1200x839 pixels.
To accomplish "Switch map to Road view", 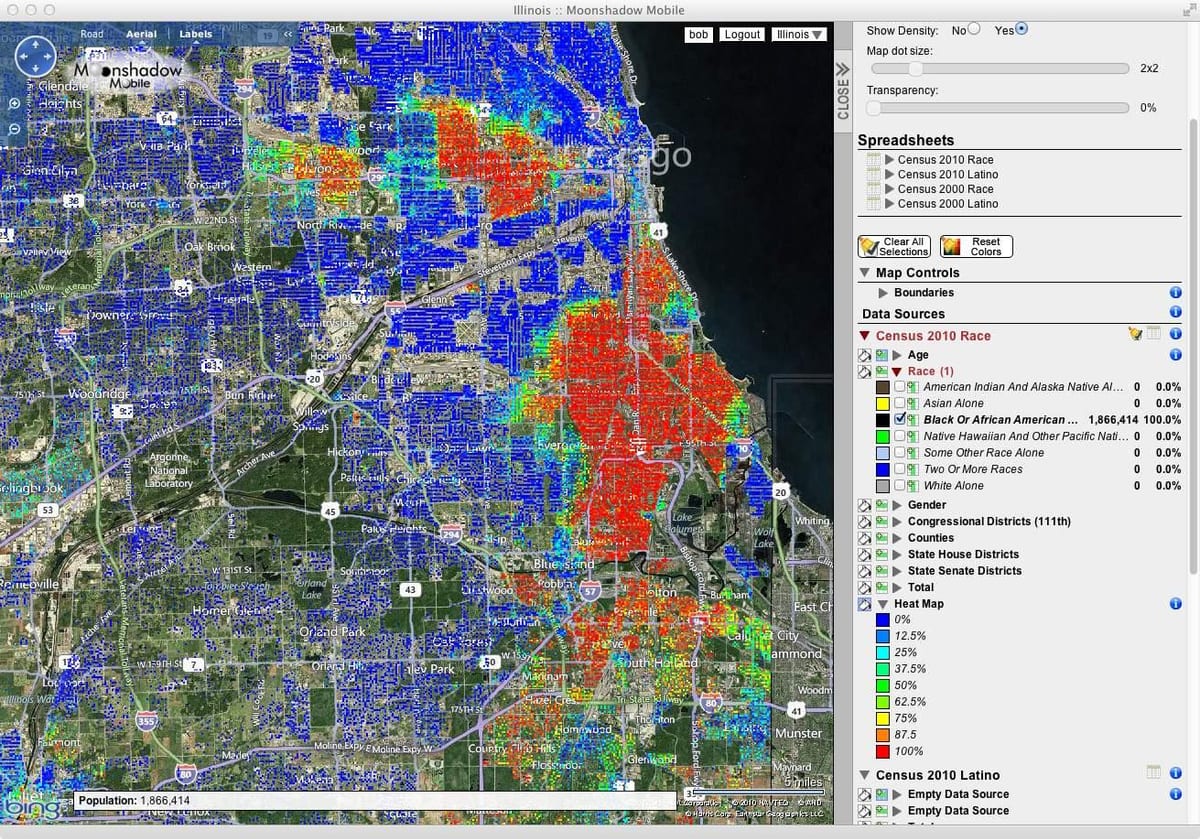I will click(91, 34).
